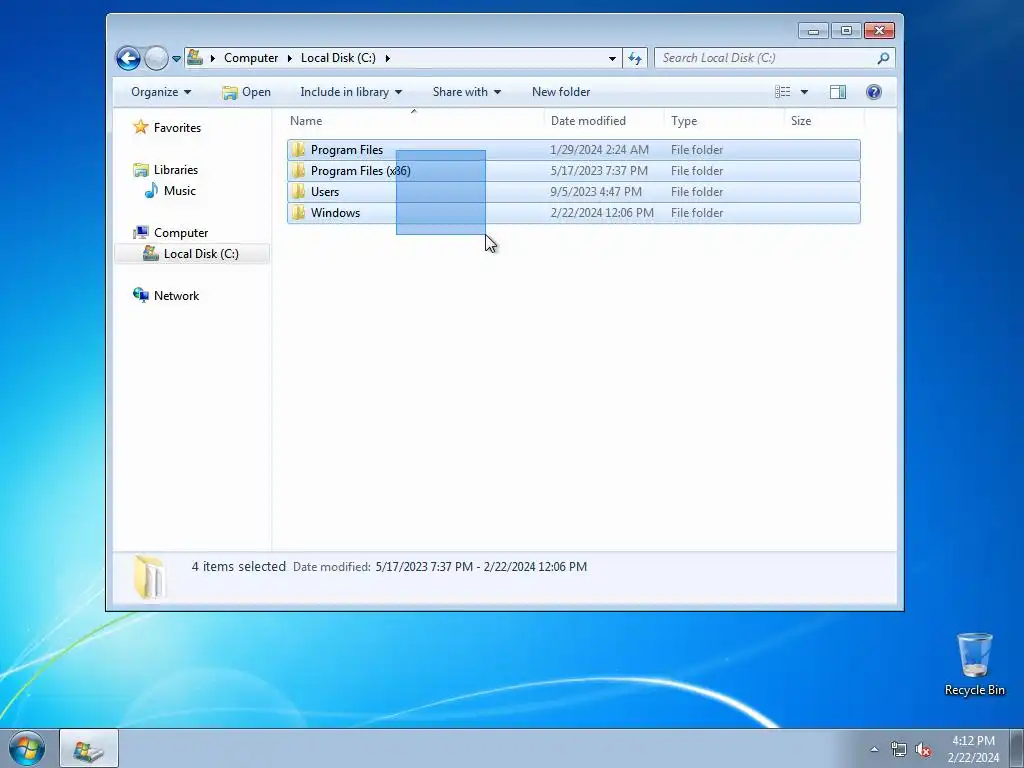Click the drive icon in the address bar
The height and width of the screenshot is (768, 1024).
[x=195, y=57]
